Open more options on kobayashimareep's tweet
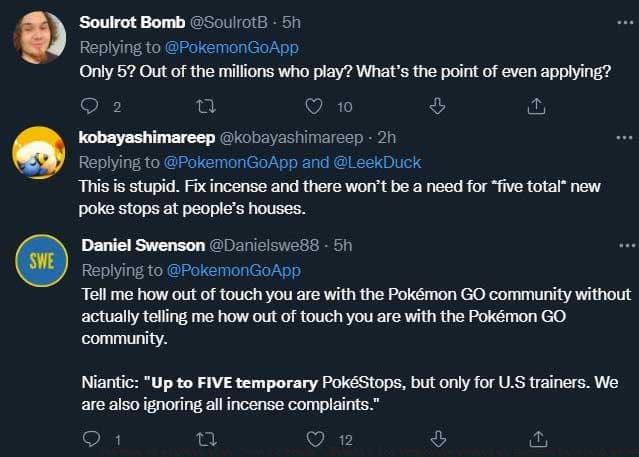The image size is (639, 457). 627,135
